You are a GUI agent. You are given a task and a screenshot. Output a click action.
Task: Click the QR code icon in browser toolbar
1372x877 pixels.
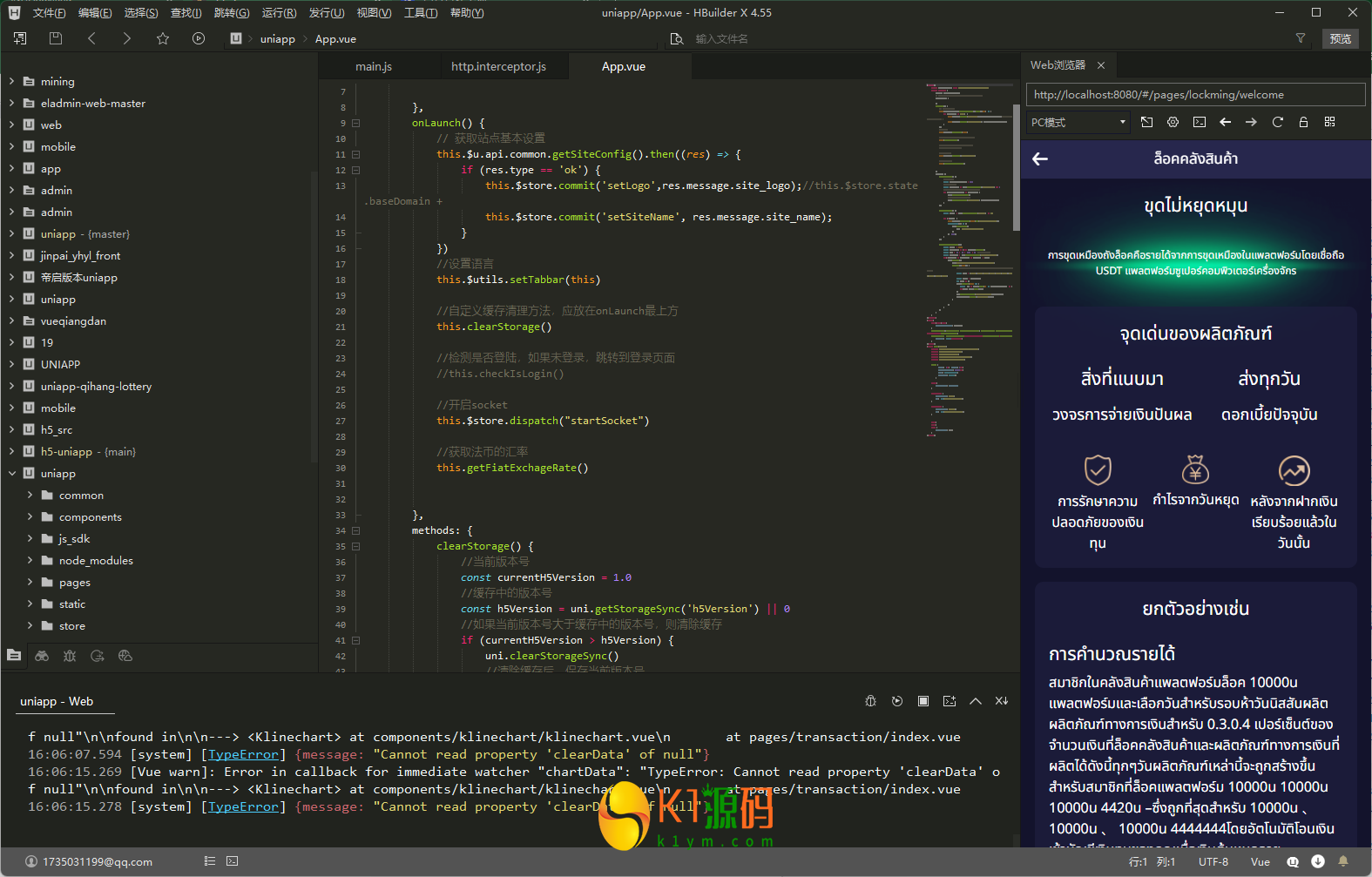coord(1330,122)
